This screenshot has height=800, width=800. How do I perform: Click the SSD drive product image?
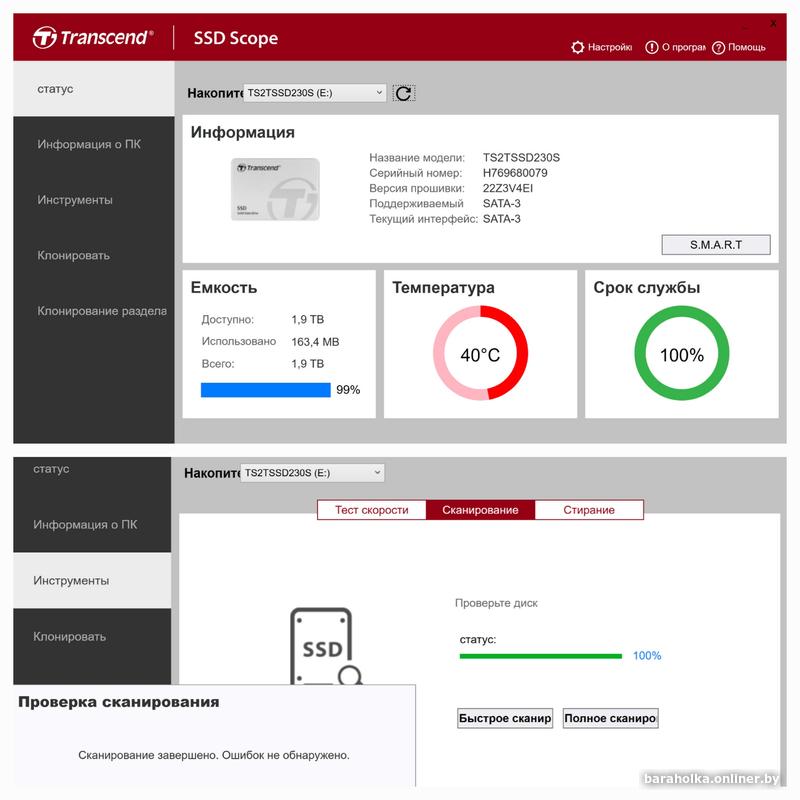(276, 189)
